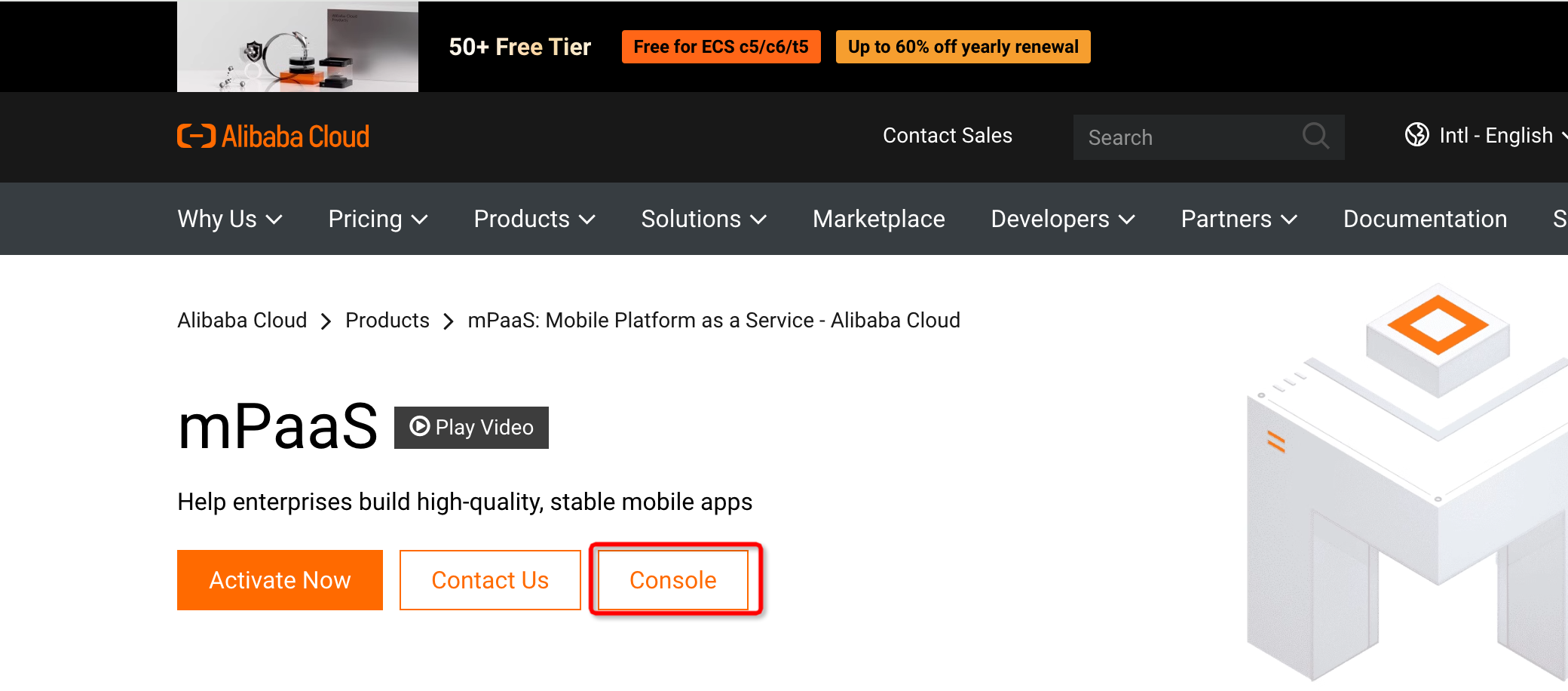The height and width of the screenshot is (691, 1568).
Task: Open the free tier promo banner image
Action: pyautogui.click(x=298, y=47)
